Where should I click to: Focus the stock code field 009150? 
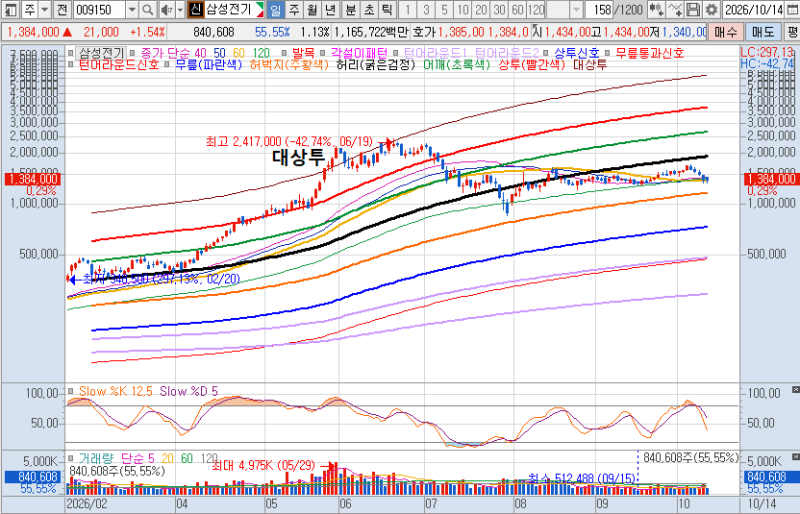pos(99,9)
